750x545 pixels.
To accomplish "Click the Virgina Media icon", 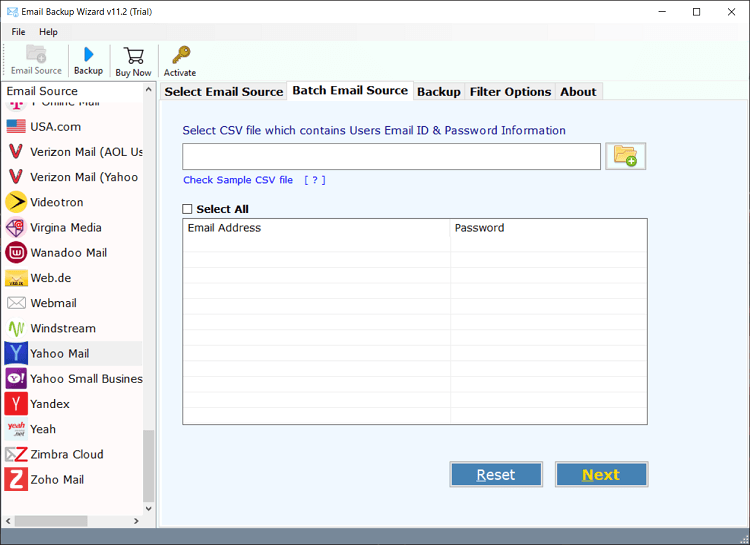I will tap(16, 227).
